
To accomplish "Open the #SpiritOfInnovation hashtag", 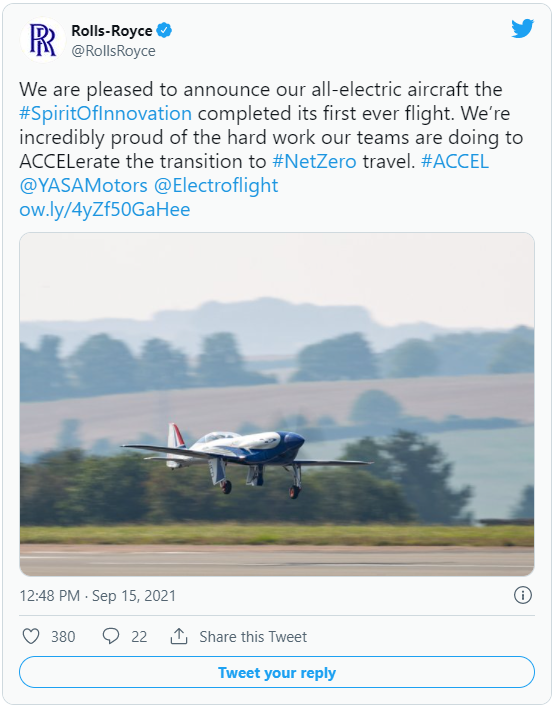I will 105,113.
